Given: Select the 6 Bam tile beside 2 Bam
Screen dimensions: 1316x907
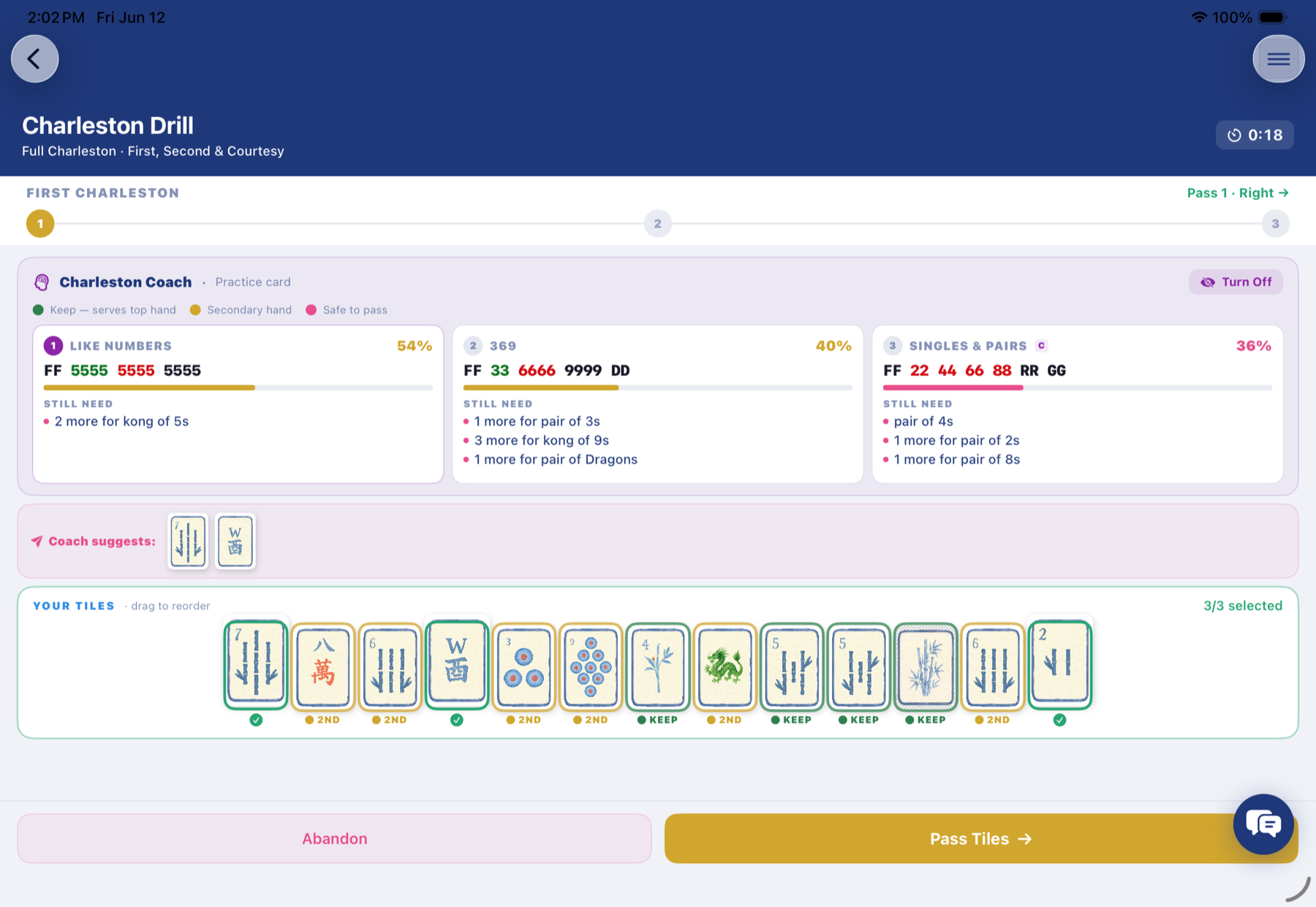Looking at the screenshot, I should [x=993, y=667].
